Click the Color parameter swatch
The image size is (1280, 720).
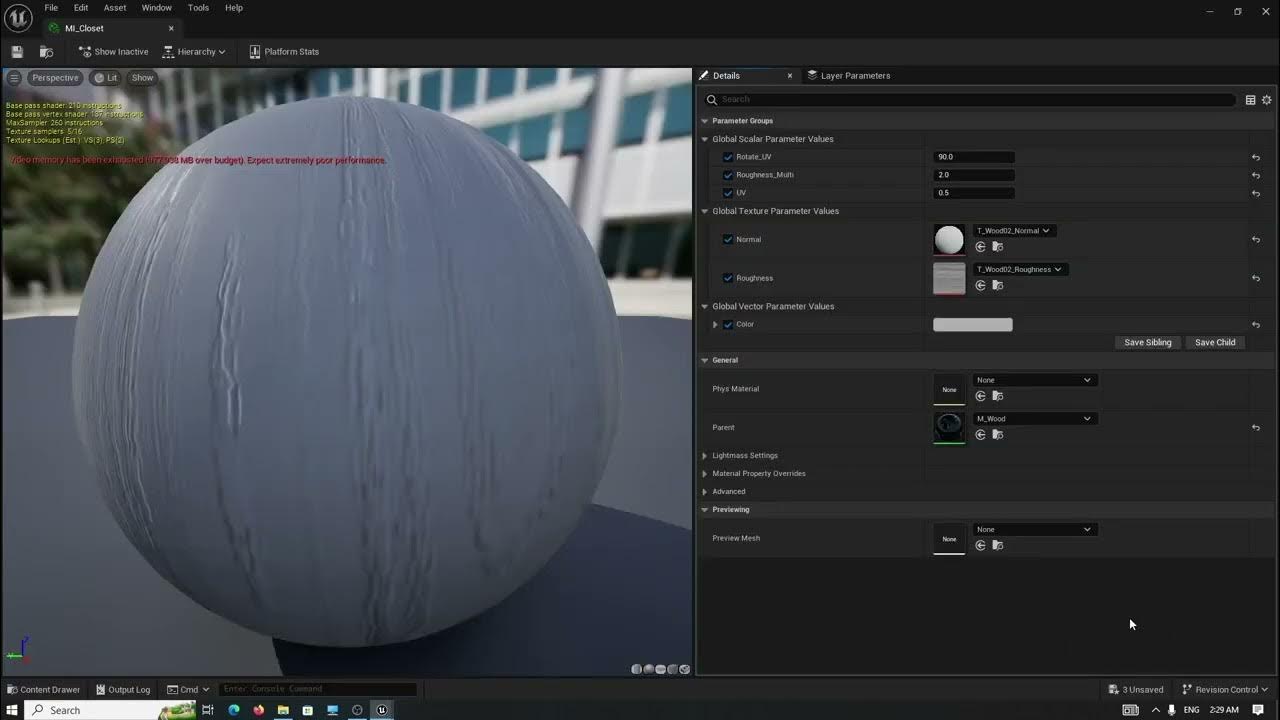[973, 325]
